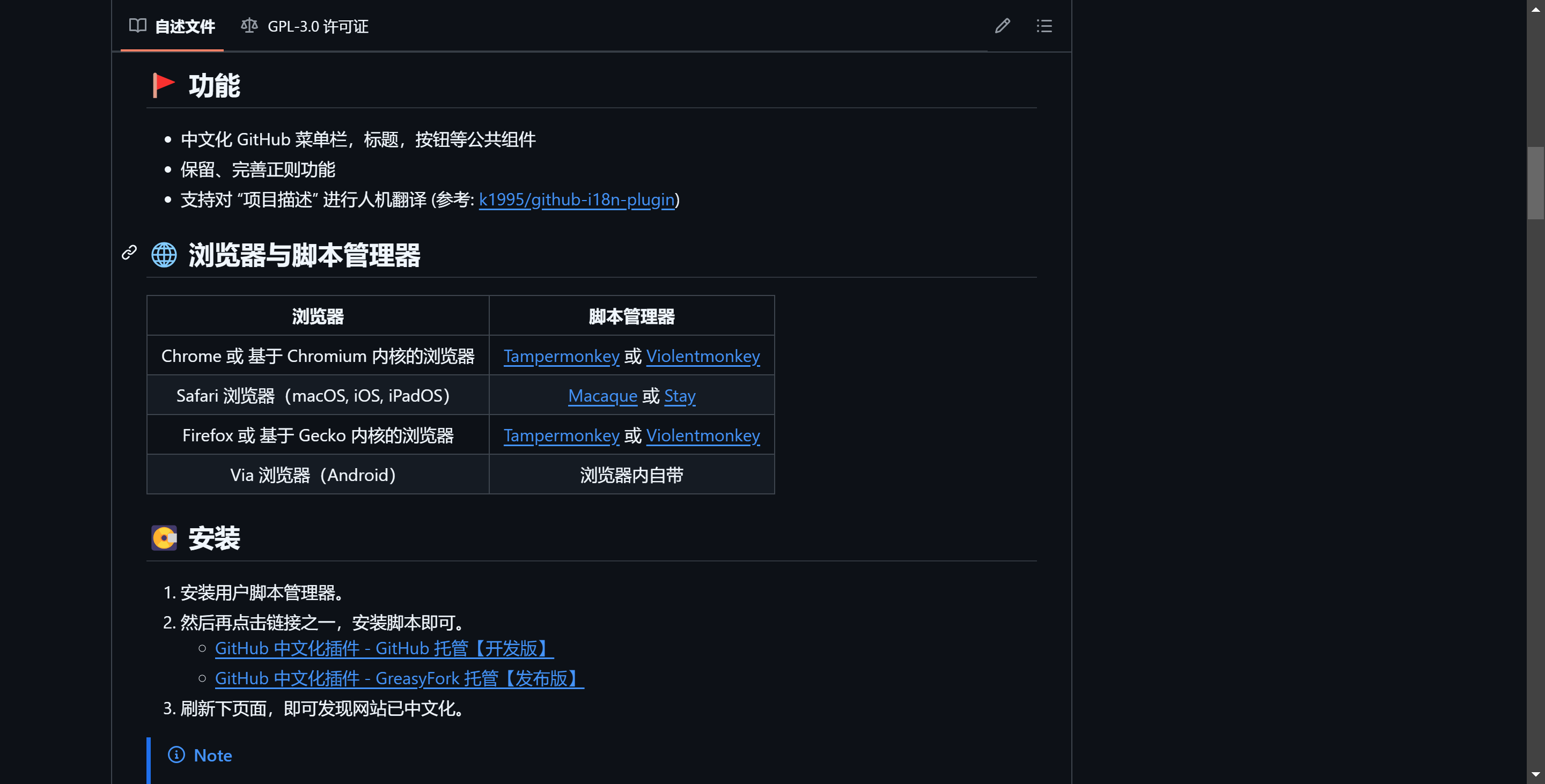Install the GitHub 托管【开发版】script link
Viewport: 1545px width, 784px height.
click(x=384, y=648)
